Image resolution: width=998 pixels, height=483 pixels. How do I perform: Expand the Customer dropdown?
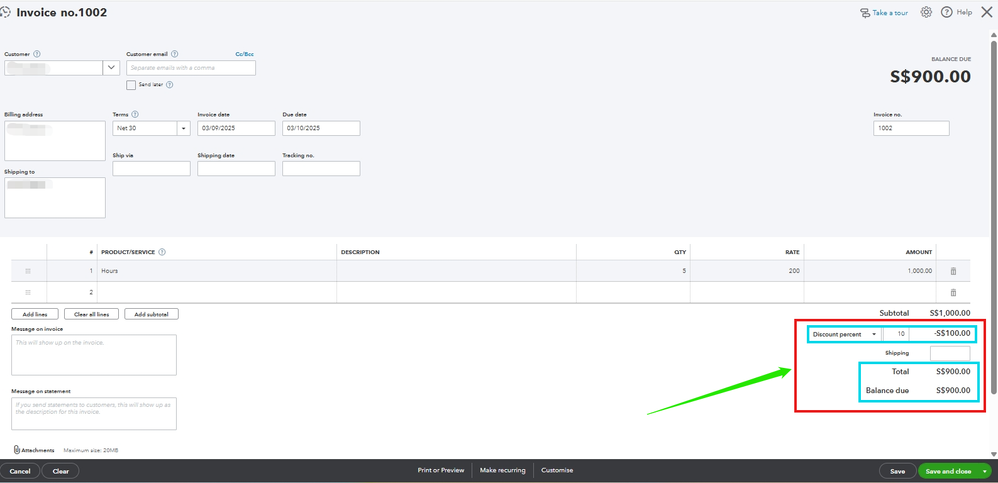111,67
